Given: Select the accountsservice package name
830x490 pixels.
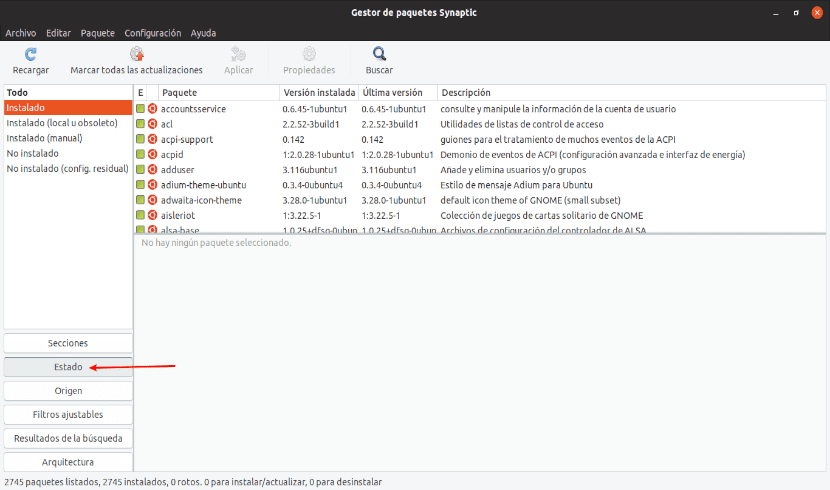Looking at the screenshot, I should coord(193,108).
